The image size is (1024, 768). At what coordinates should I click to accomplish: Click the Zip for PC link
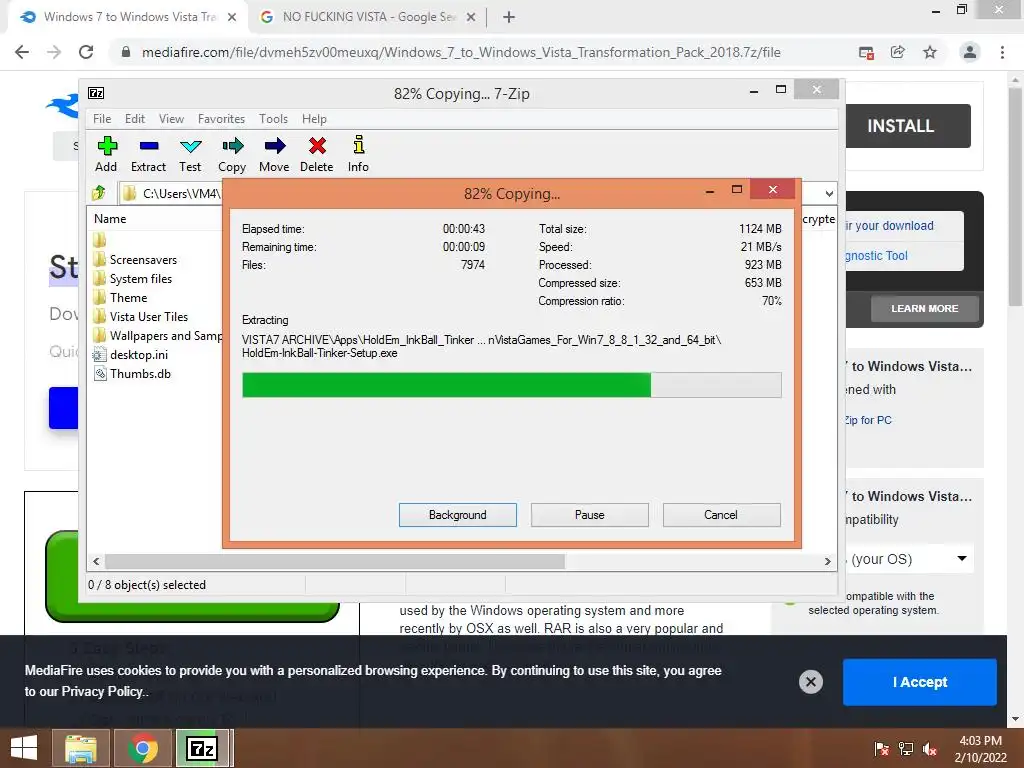(868, 420)
